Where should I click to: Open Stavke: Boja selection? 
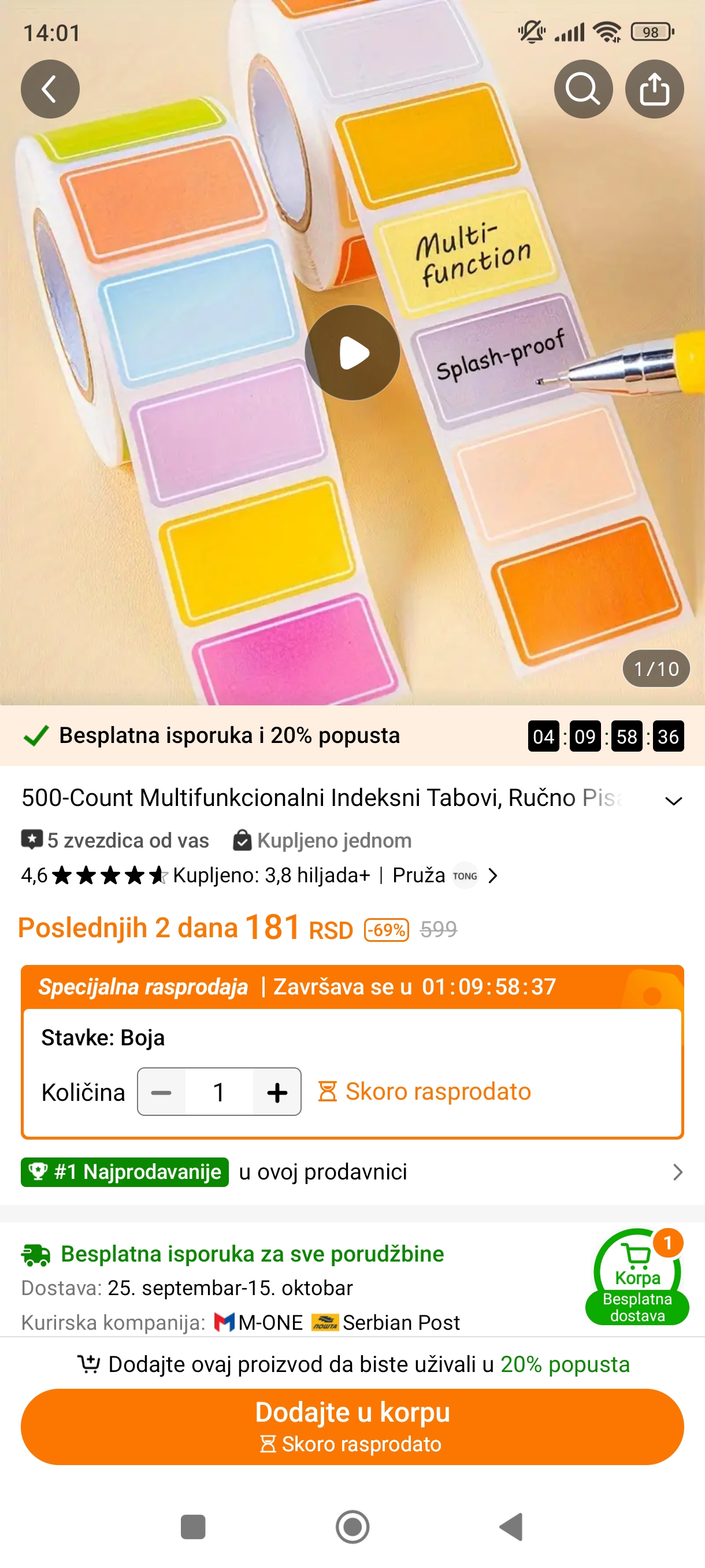pyautogui.click(x=103, y=1037)
